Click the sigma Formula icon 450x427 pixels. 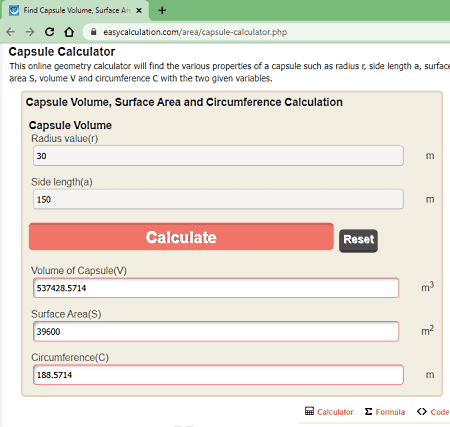(368, 411)
